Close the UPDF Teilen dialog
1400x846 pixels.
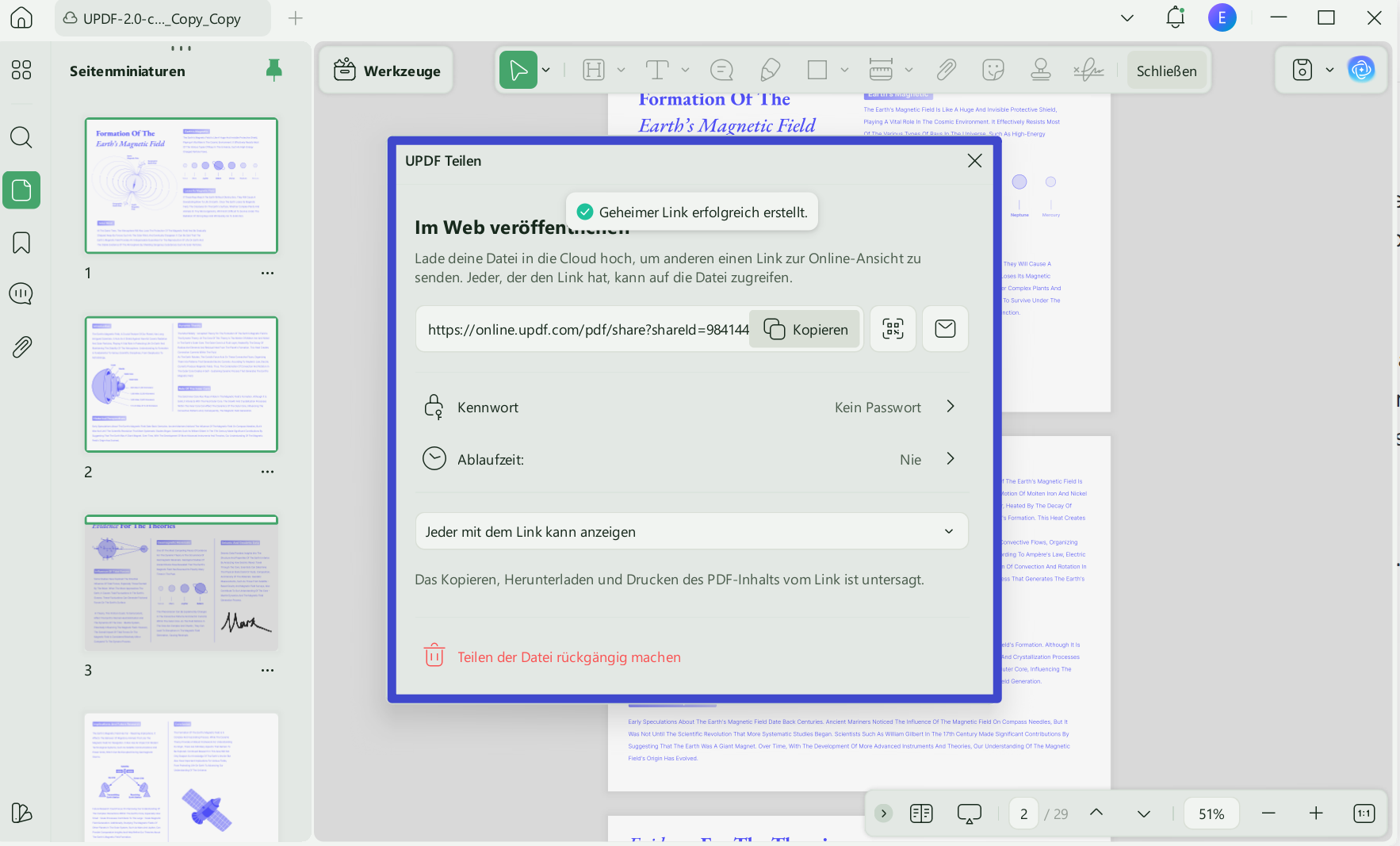point(975,161)
